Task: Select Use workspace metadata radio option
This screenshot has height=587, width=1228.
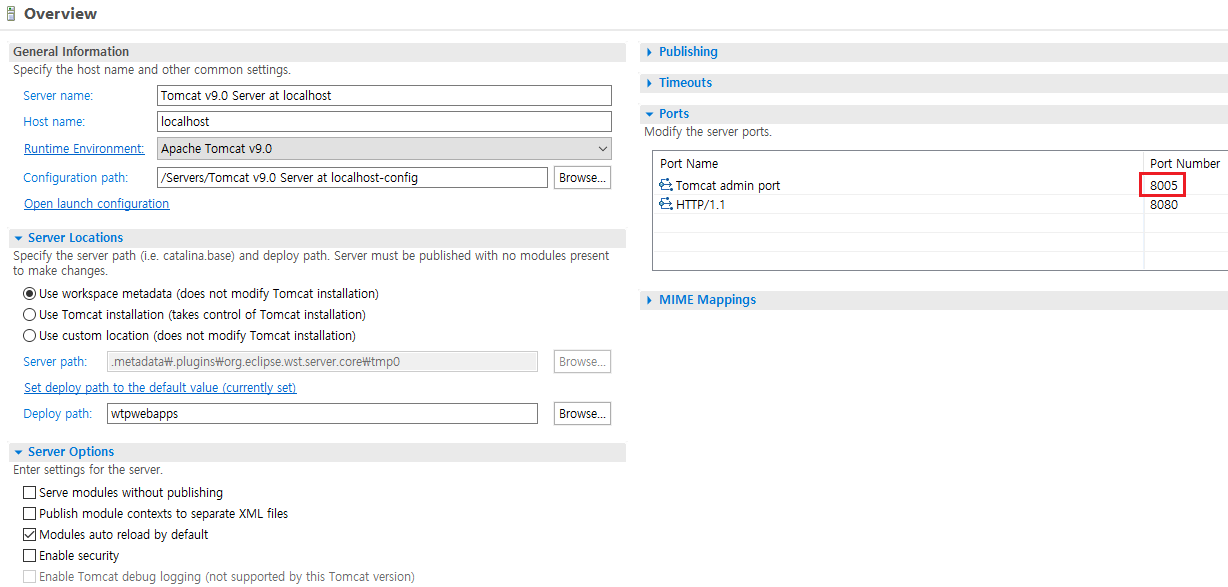Action: (x=29, y=294)
